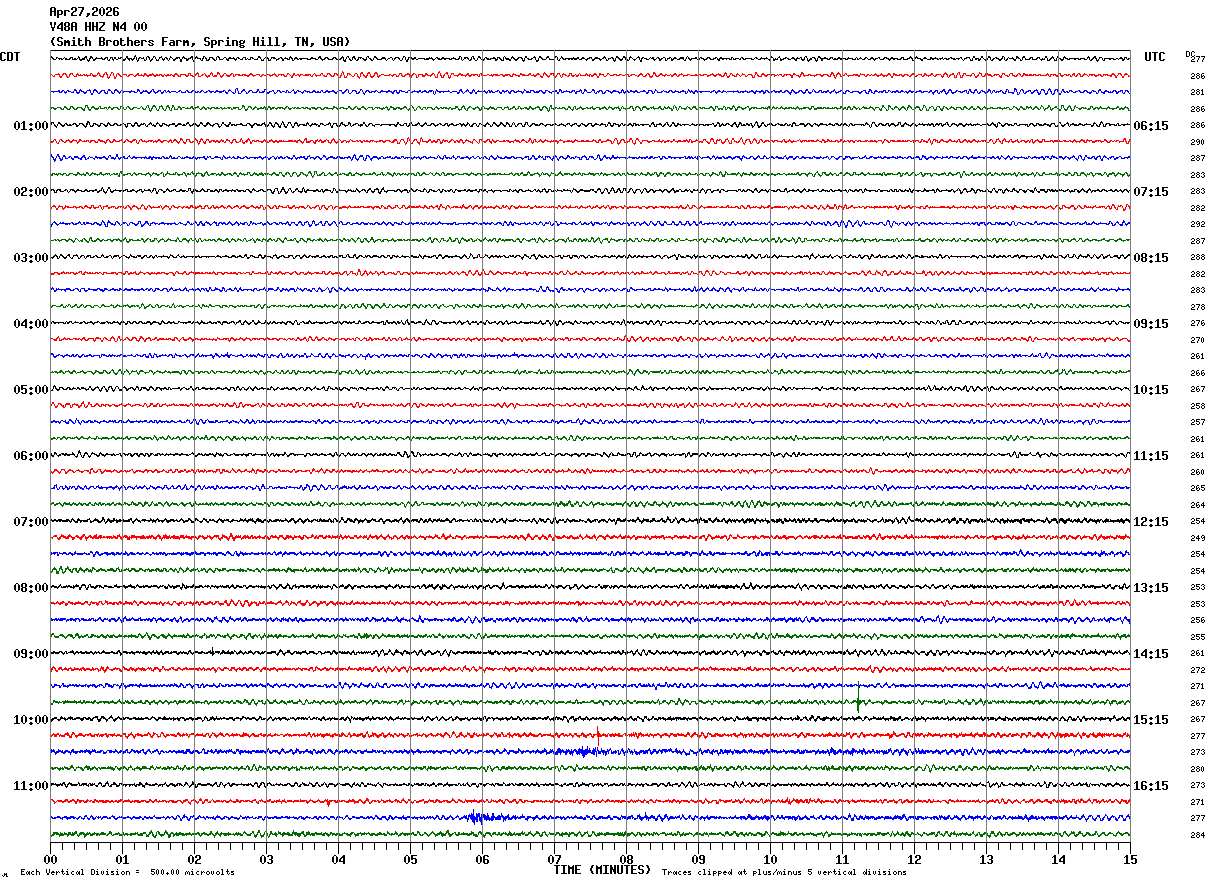Screen dimensions: 1210x886
Task: Click the 09:15 UTC time label
Action: (x=1151, y=324)
